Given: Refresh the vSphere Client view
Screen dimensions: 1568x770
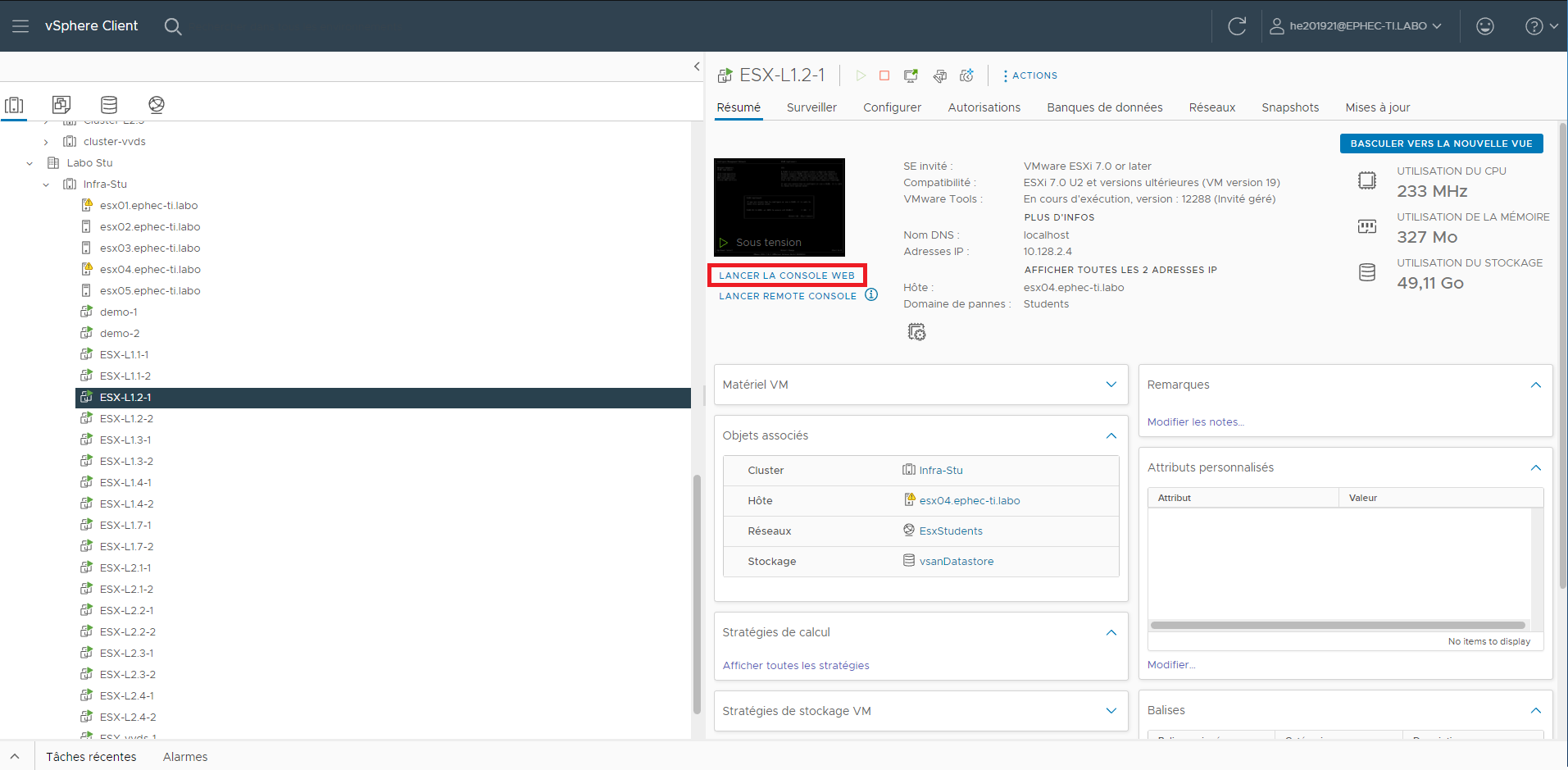Looking at the screenshot, I should [1237, 26].
